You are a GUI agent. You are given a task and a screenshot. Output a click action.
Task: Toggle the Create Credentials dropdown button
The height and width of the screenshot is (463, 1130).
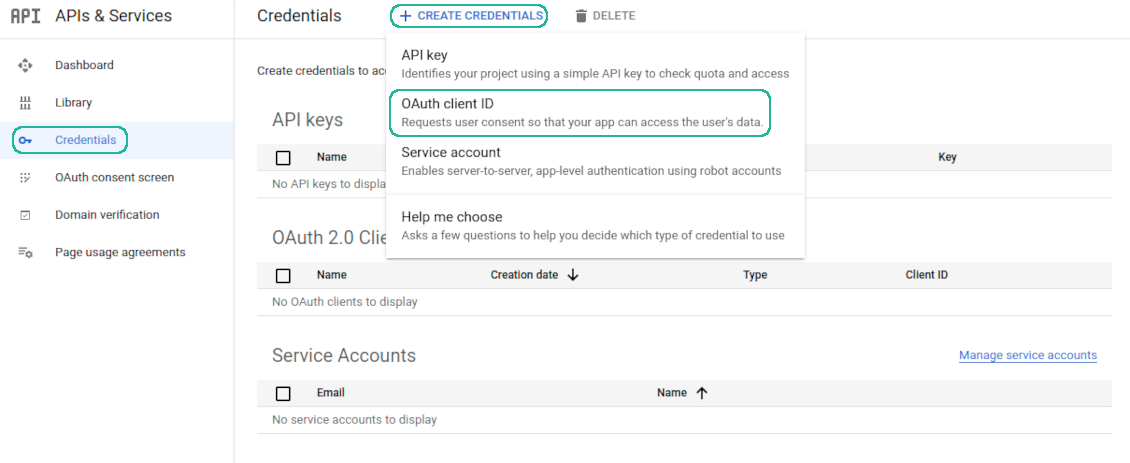[470, 16]
